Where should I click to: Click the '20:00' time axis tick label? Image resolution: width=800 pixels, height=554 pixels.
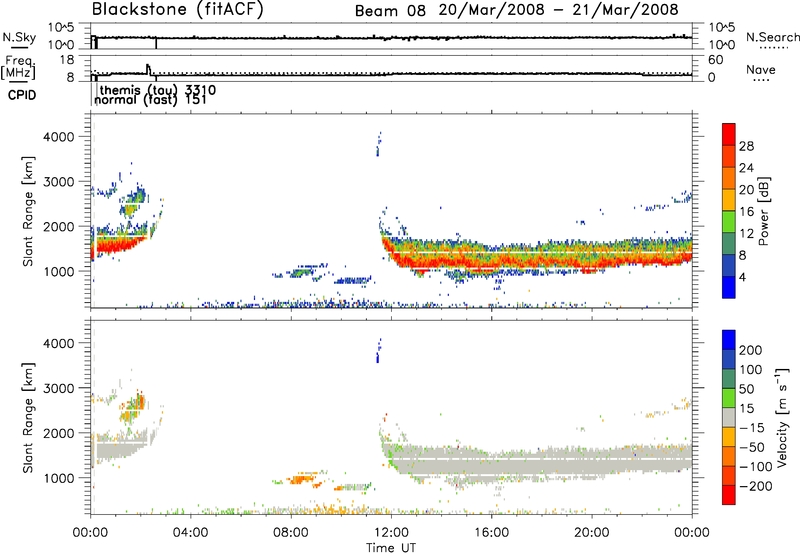click(x=592, y=533)
